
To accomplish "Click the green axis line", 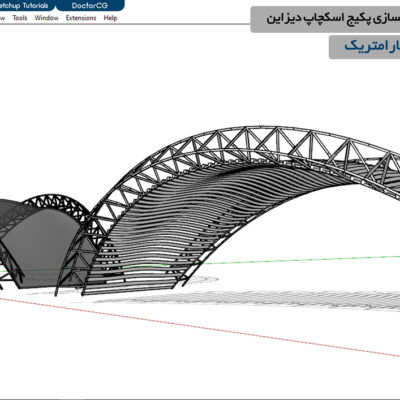I will (300, 260).
